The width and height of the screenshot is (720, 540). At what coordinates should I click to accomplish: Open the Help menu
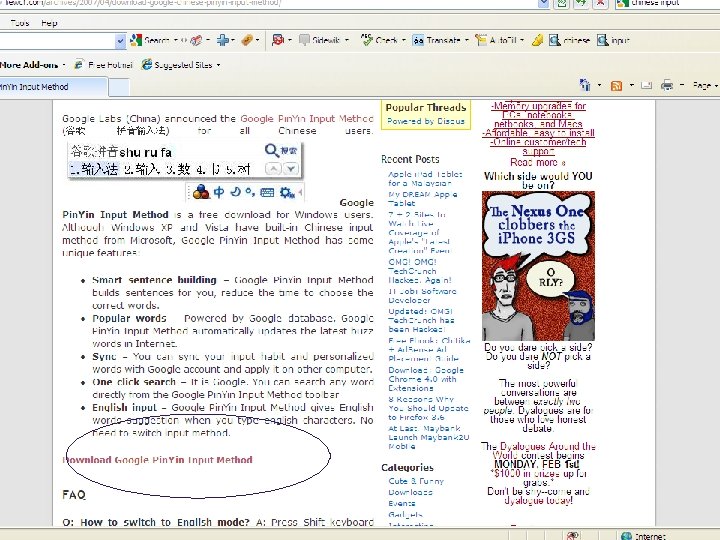coord(49,22)
